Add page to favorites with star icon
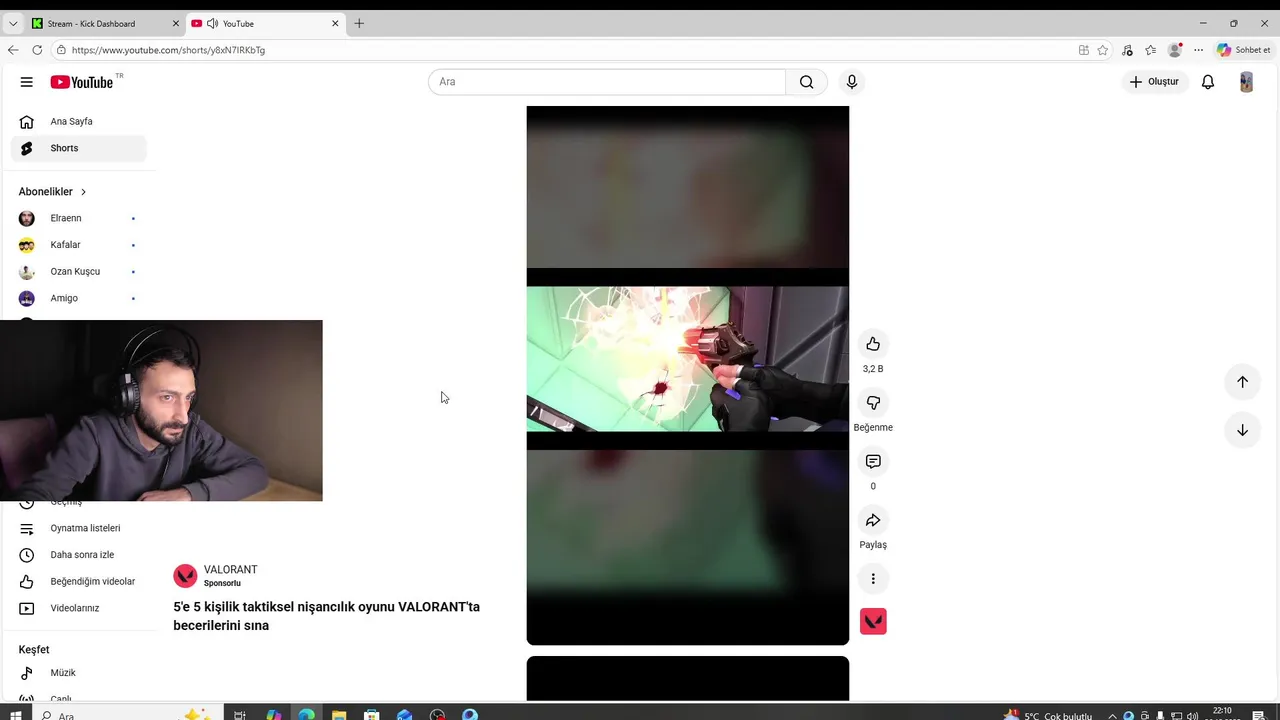1280x720 pixels. [x=1102, y=50]
